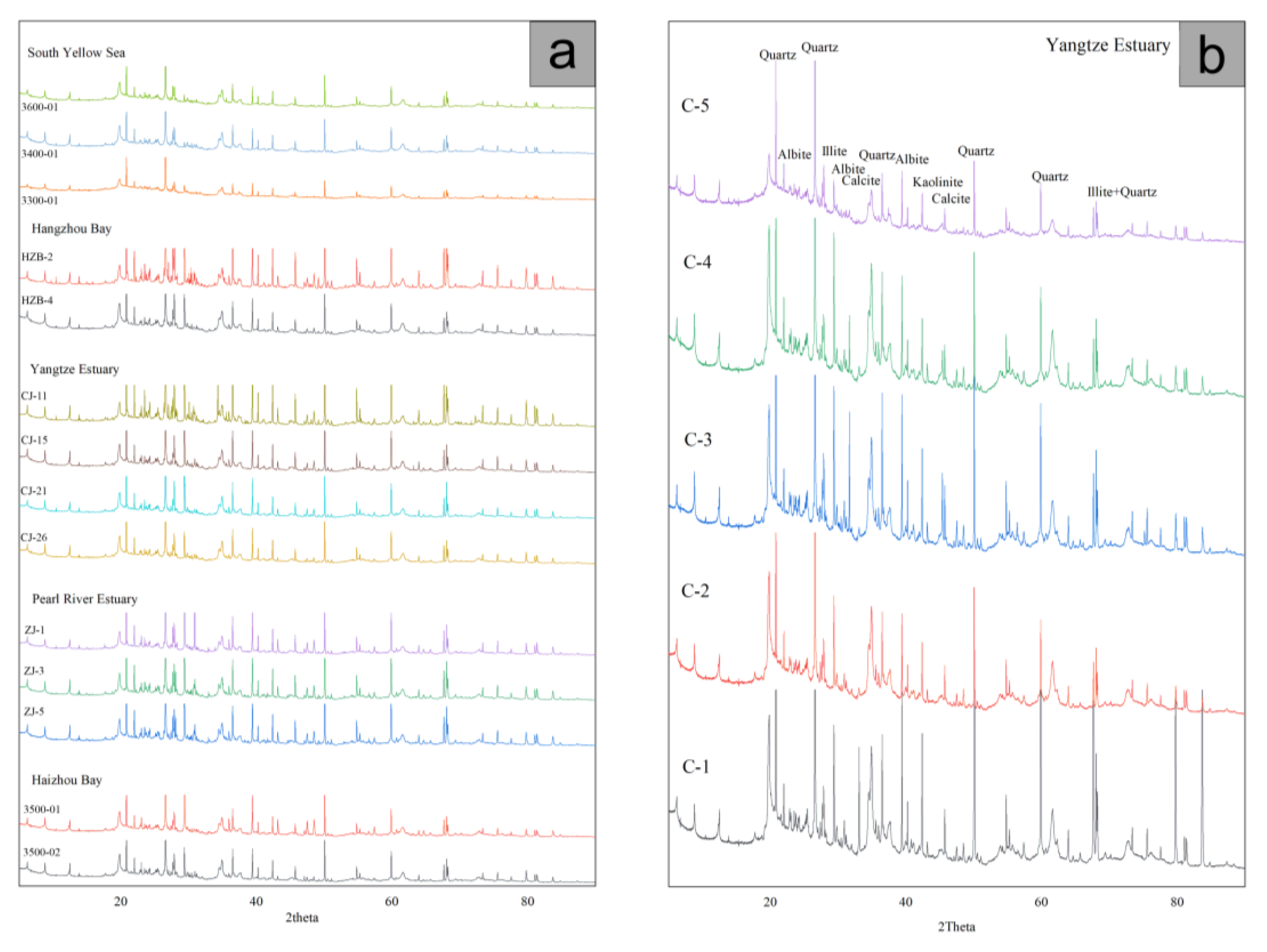Click the 'Illite' peak annotation
This screenshot has height=952, width=1267.
tap(834, 151)
